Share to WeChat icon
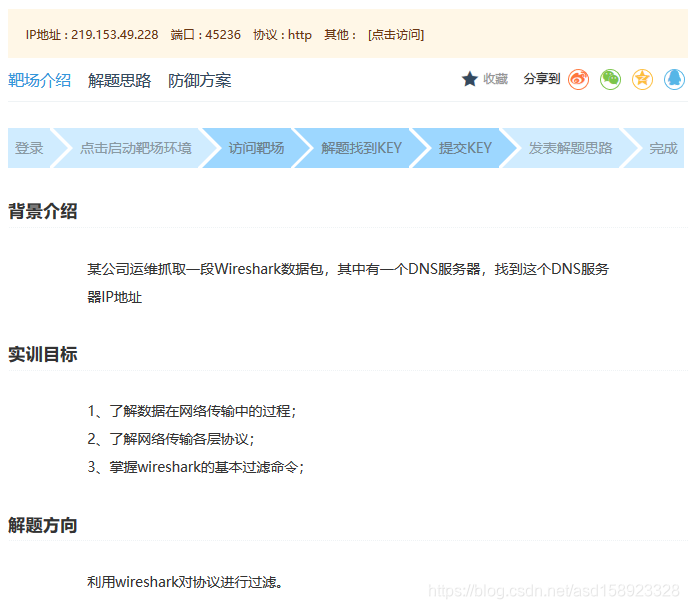The height and width of the screenshot is (609, 689). 610,80
